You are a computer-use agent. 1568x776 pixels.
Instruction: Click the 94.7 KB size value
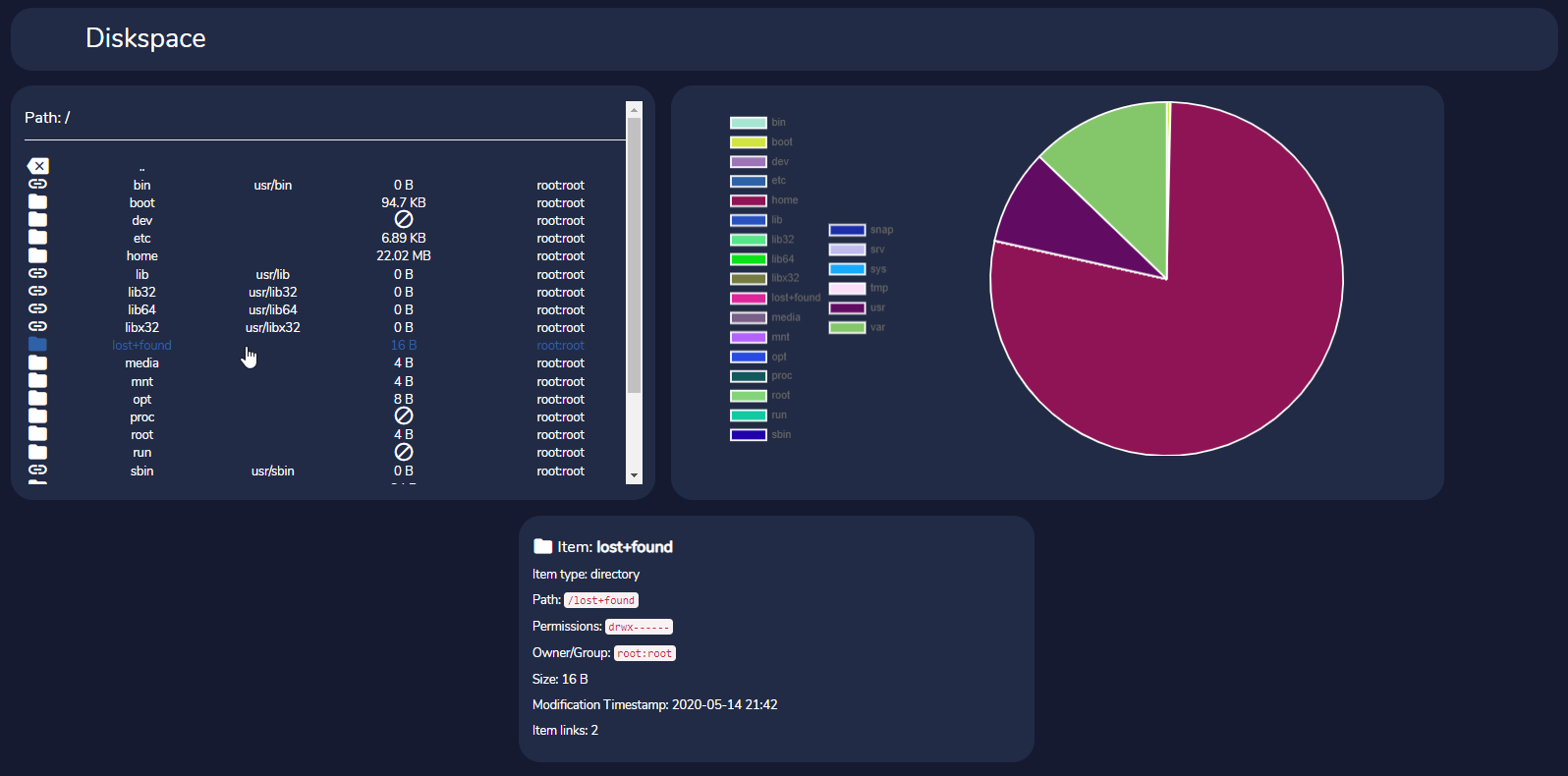click(x=404, y=202)
